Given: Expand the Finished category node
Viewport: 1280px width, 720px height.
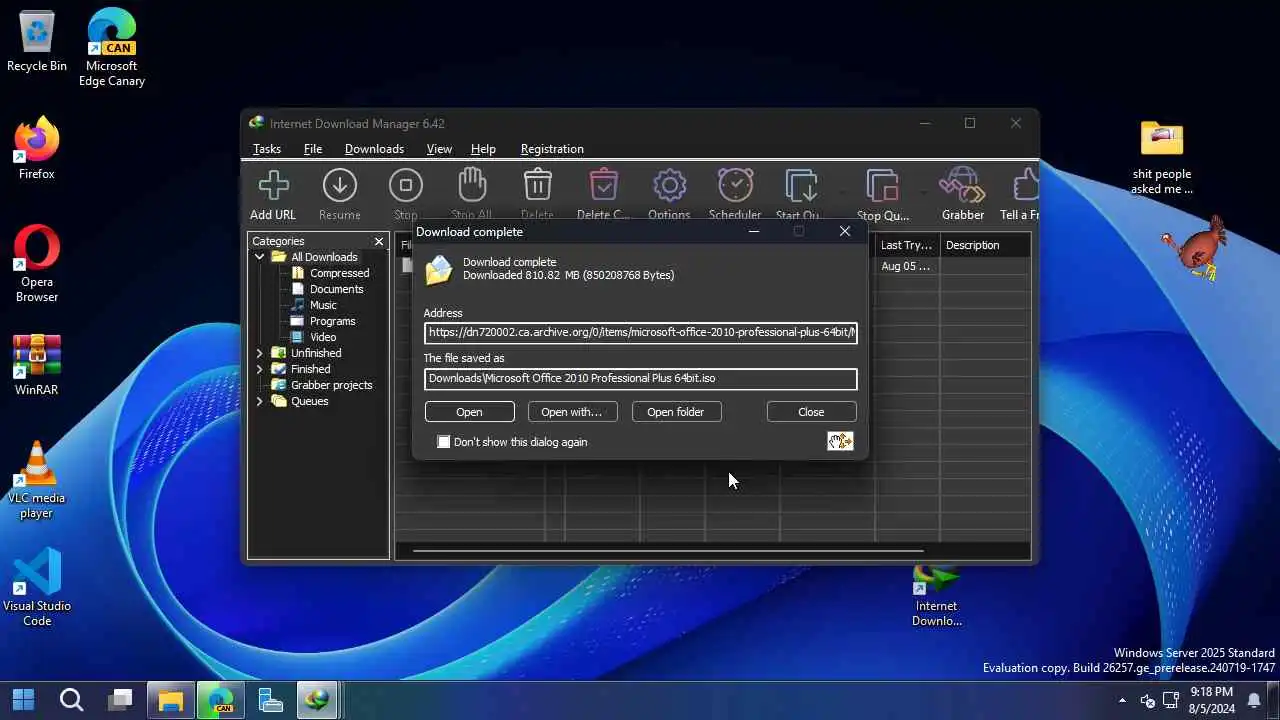Looking at the screenshot, I should pos(260,369).
